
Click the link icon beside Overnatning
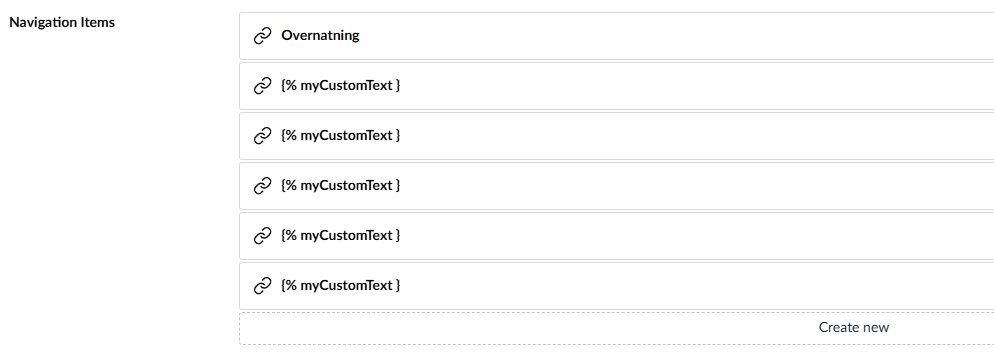pos(262,36)
